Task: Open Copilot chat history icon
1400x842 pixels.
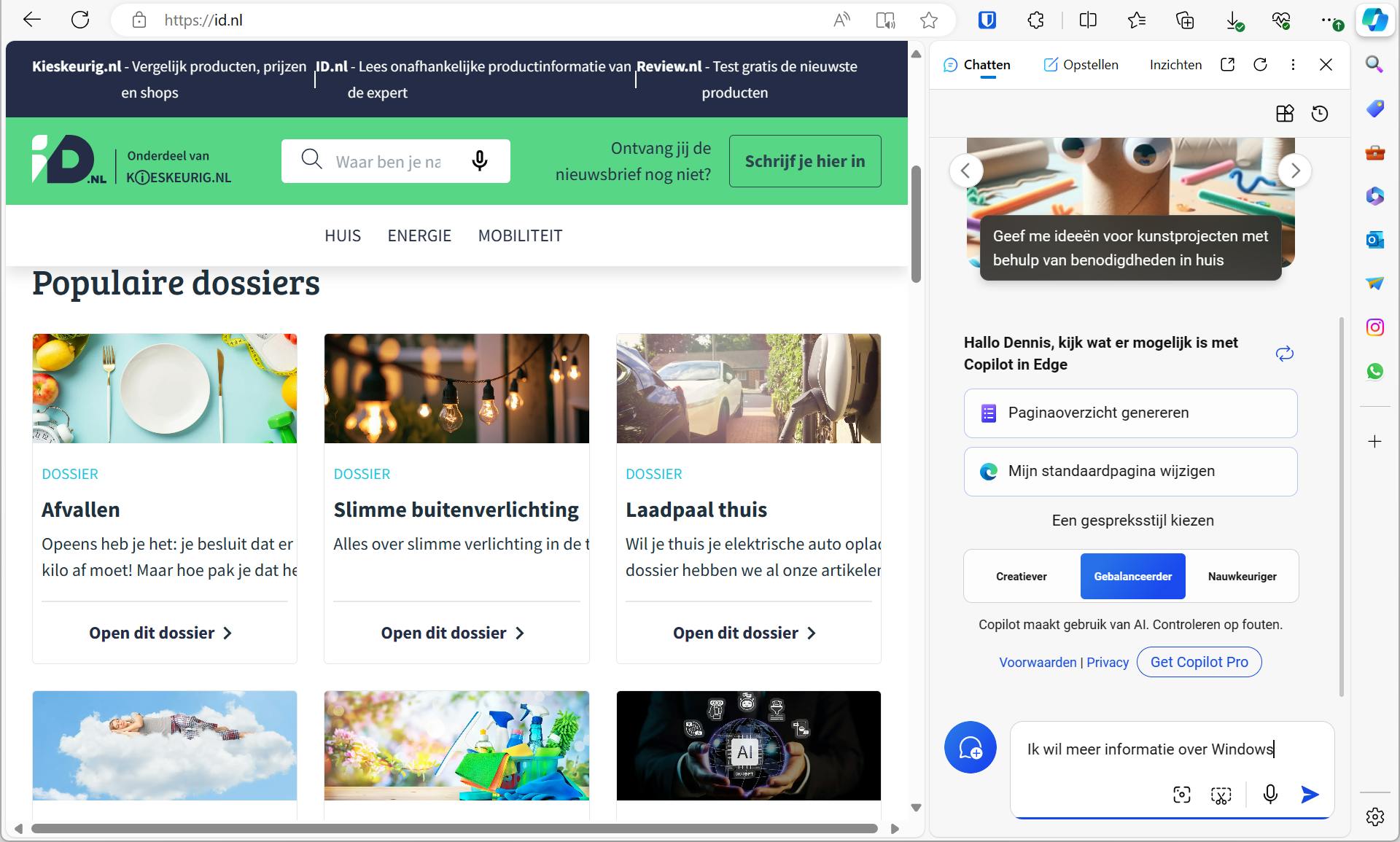Action: pos(1320,114)
